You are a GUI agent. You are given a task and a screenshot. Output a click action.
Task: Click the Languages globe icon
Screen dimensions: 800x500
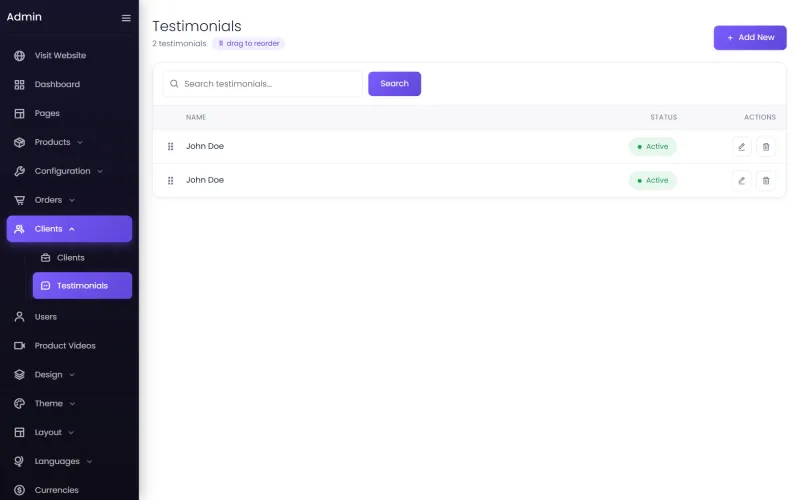(x=19, y=461)
